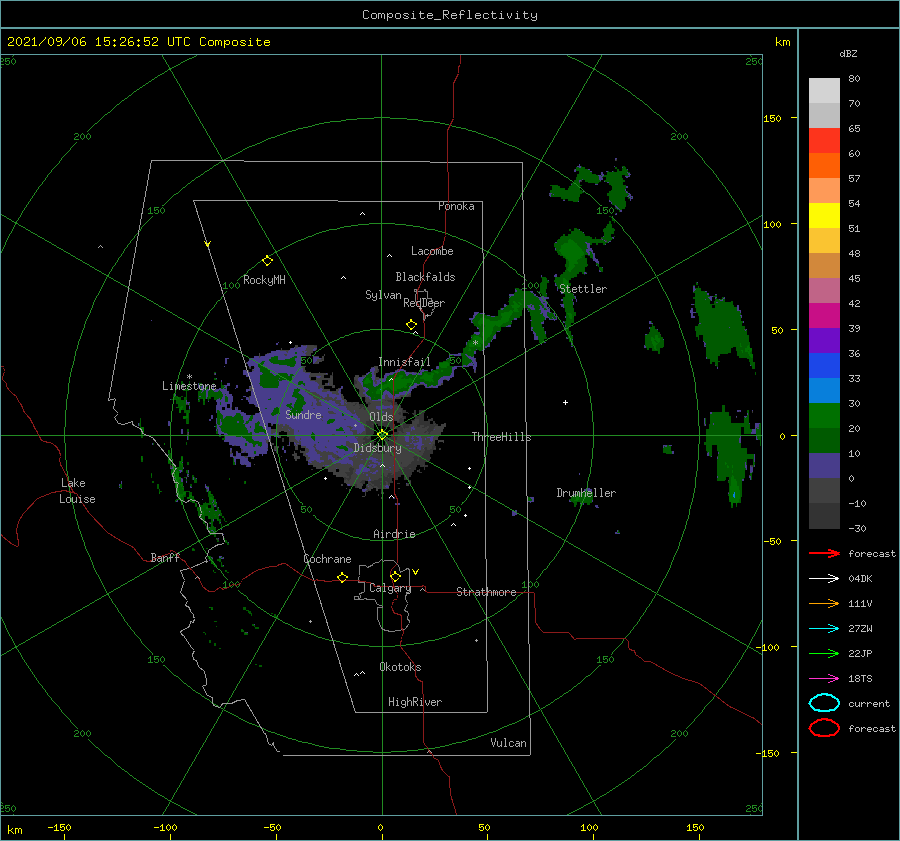Click the Banff town label

[165, 557]
